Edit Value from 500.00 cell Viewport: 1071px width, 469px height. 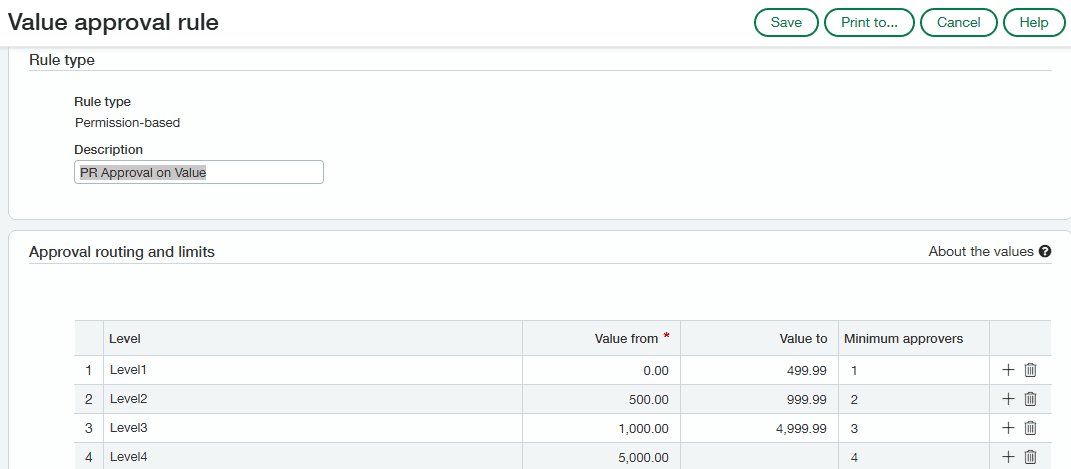pyautogui.click(x=601, y=399)
